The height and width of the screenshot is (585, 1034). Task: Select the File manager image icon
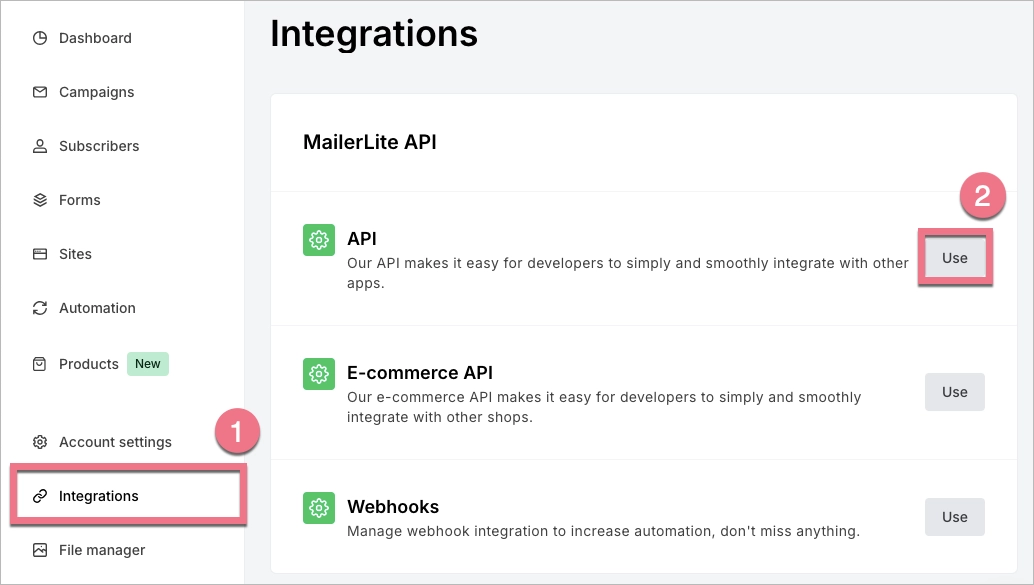coord(39,549)
